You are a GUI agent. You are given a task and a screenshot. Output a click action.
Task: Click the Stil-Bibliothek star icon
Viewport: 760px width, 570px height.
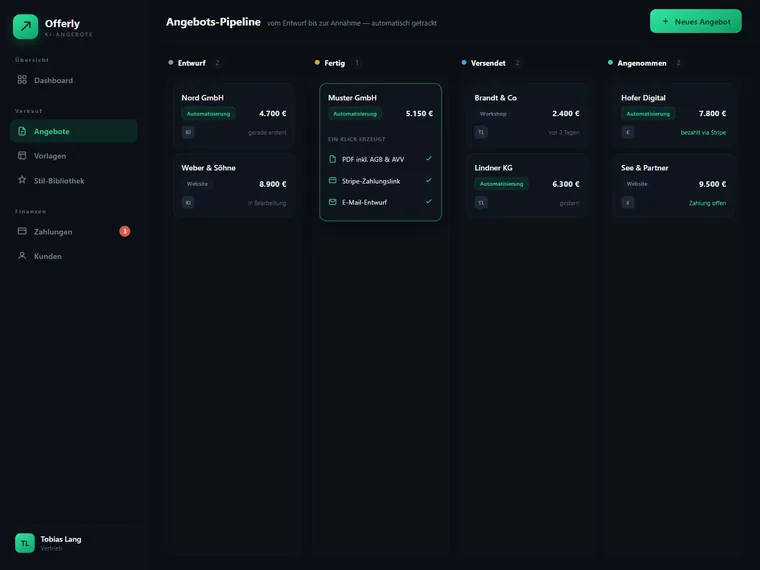point(22,180)
